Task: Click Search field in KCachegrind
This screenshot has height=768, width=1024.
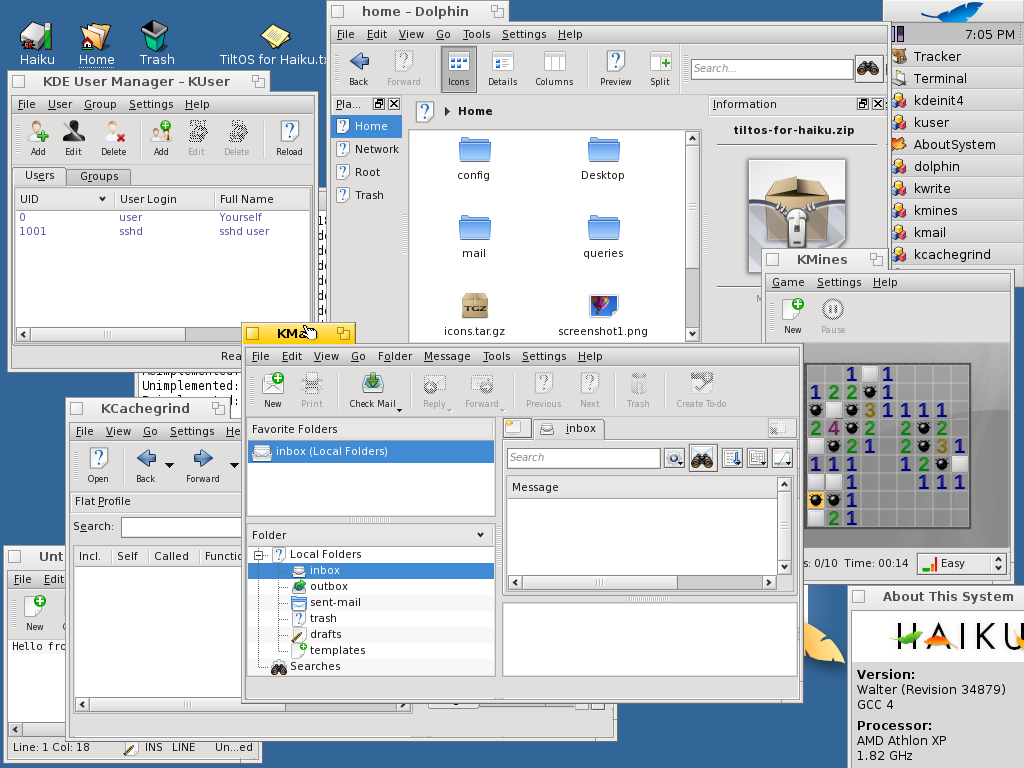Action: (x=181, y=527)
